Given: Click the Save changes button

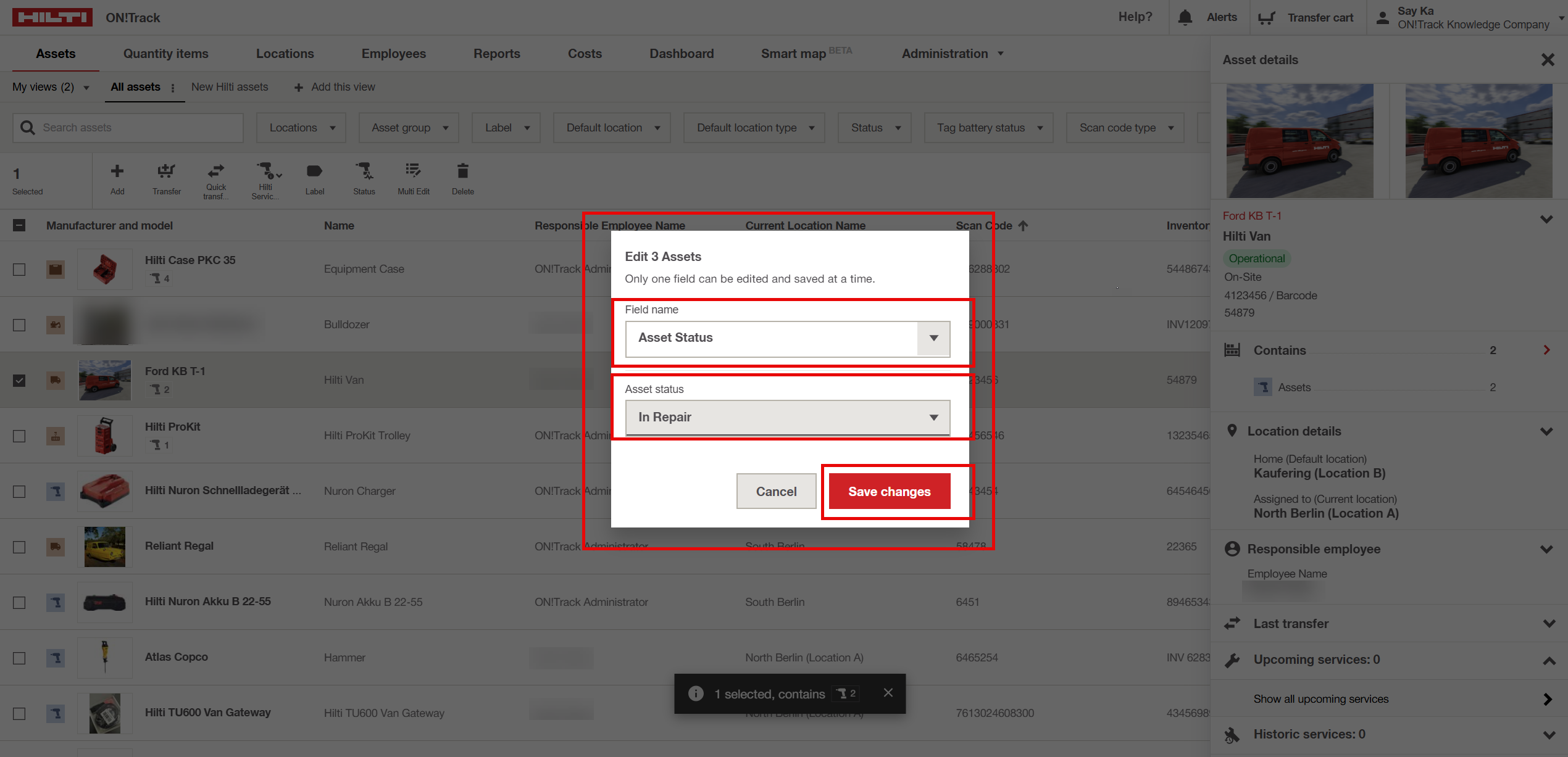Looking at the screenshot, I should click(889, 492).
